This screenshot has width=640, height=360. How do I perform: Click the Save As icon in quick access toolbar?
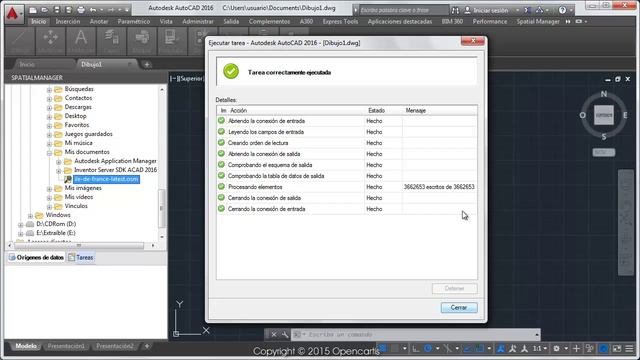[69, 10]
